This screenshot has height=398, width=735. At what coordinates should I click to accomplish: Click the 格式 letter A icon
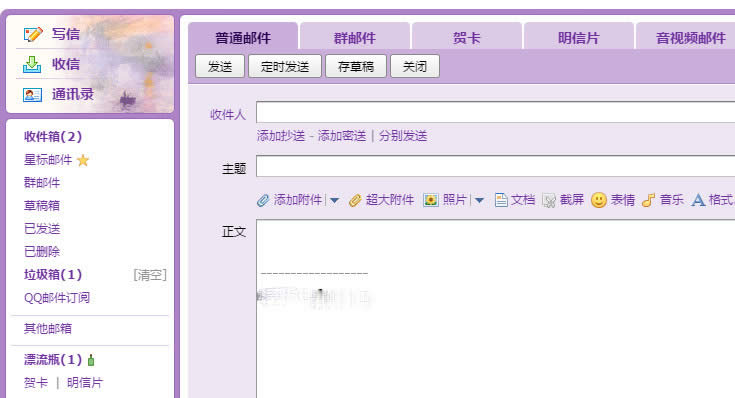pos(698,201)
